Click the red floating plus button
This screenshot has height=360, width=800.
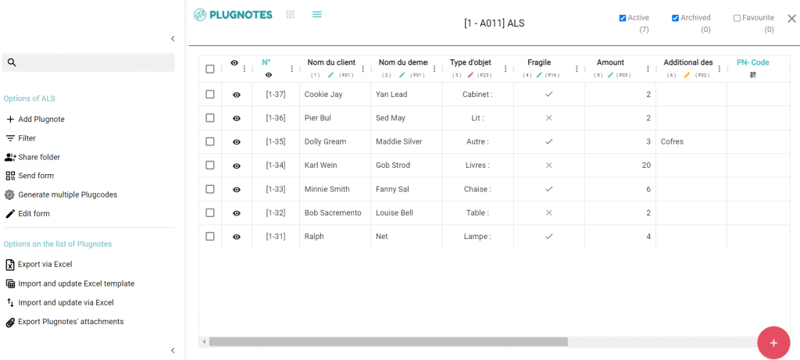[773, 343]
